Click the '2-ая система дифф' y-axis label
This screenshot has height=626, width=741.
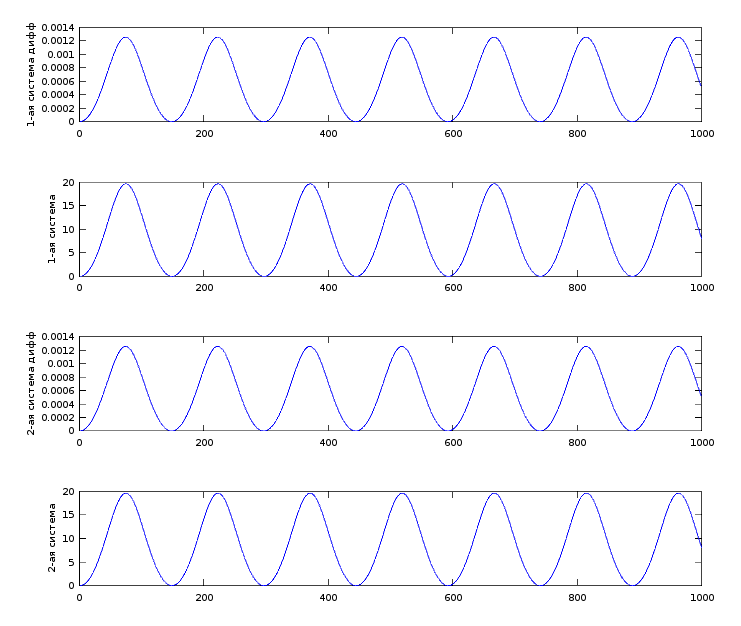click(31, 383)
